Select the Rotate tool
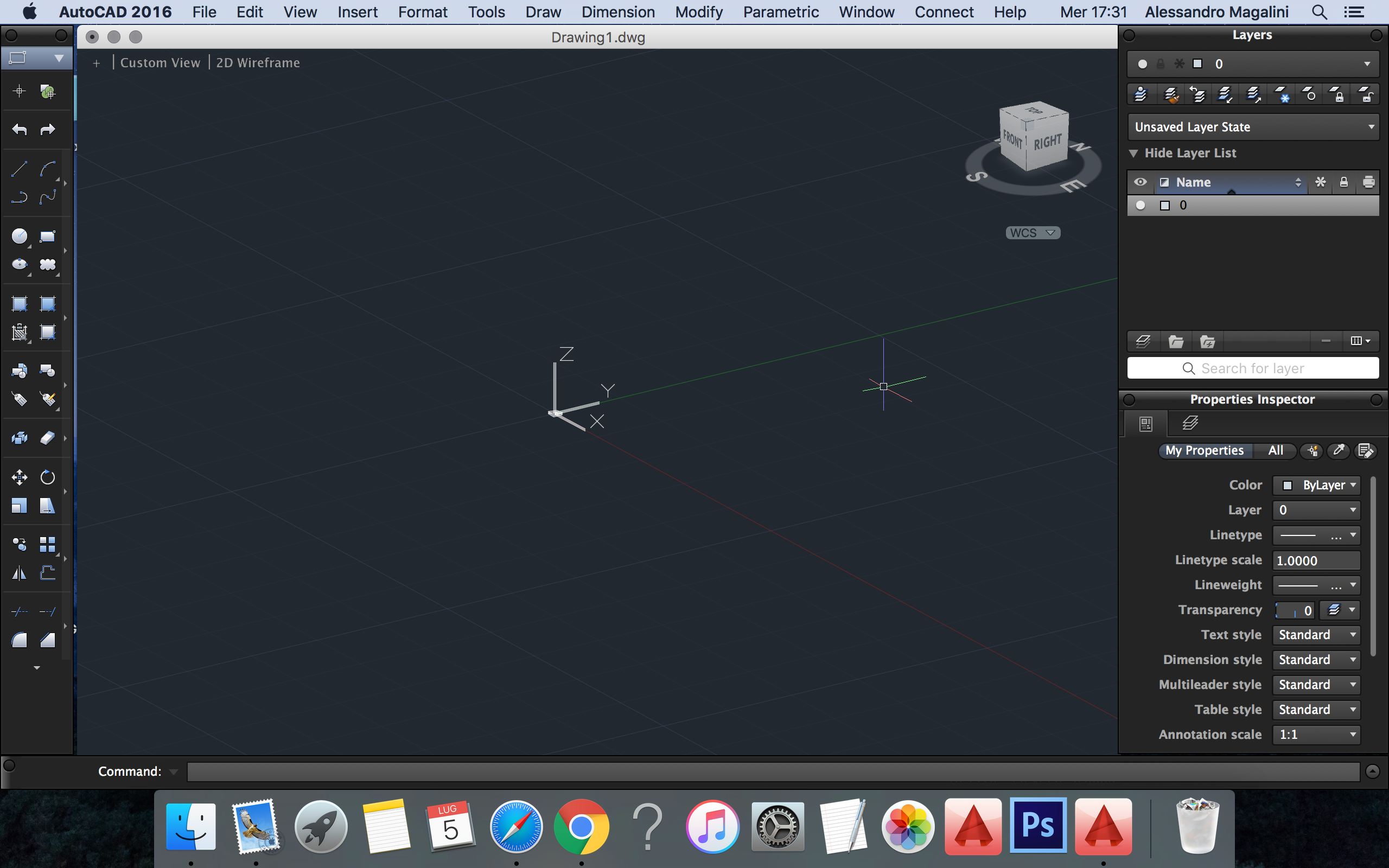Screen dimensions: 1389x868 point(48,477)
